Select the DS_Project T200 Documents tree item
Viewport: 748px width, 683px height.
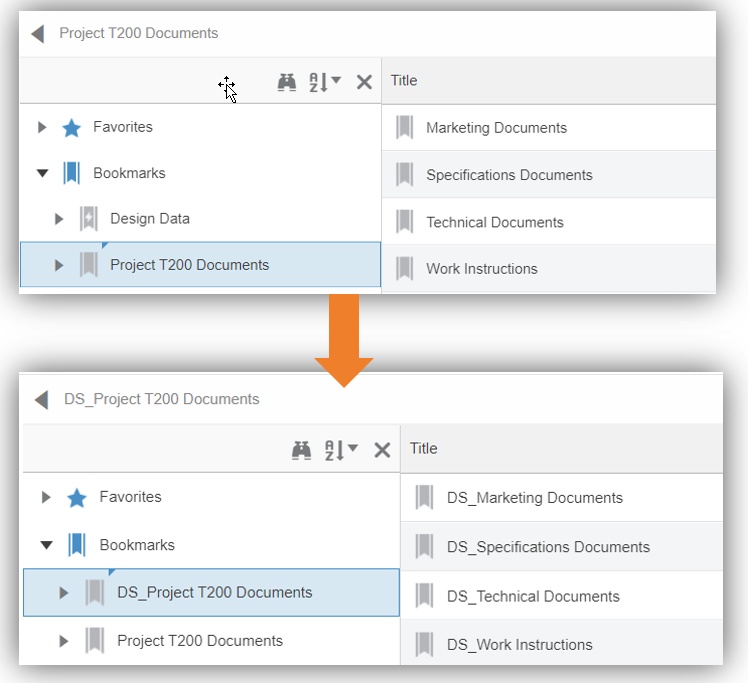point(214,593)
